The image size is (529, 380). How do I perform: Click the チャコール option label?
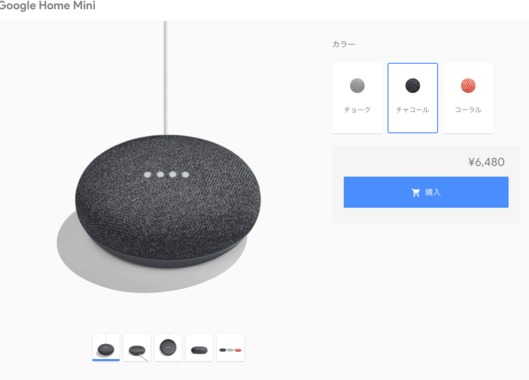413,110
